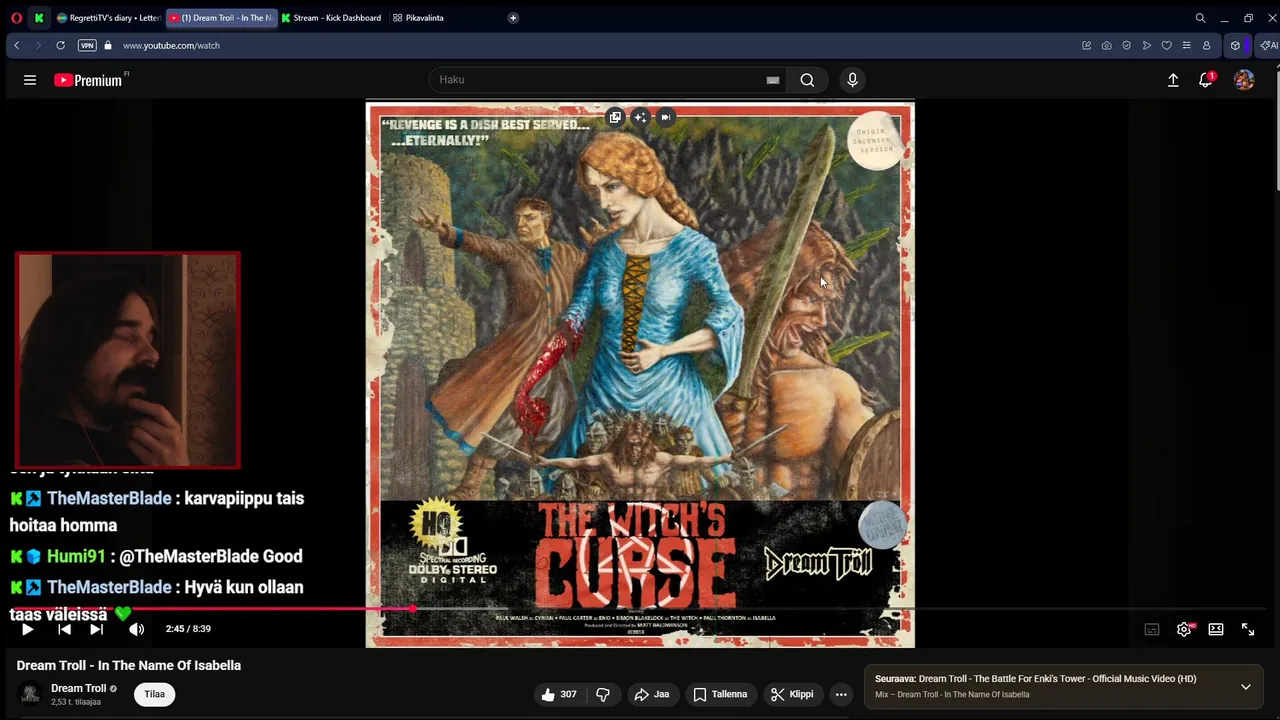Open Opera easy setup sliders icon
The image size is (1280, 720).
[x=1186, y=45]
